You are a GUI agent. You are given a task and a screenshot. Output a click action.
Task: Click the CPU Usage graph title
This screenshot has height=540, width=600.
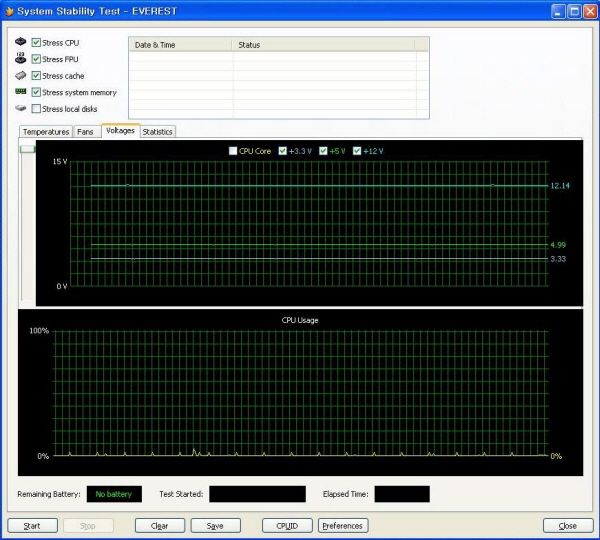tap(300, 320)
